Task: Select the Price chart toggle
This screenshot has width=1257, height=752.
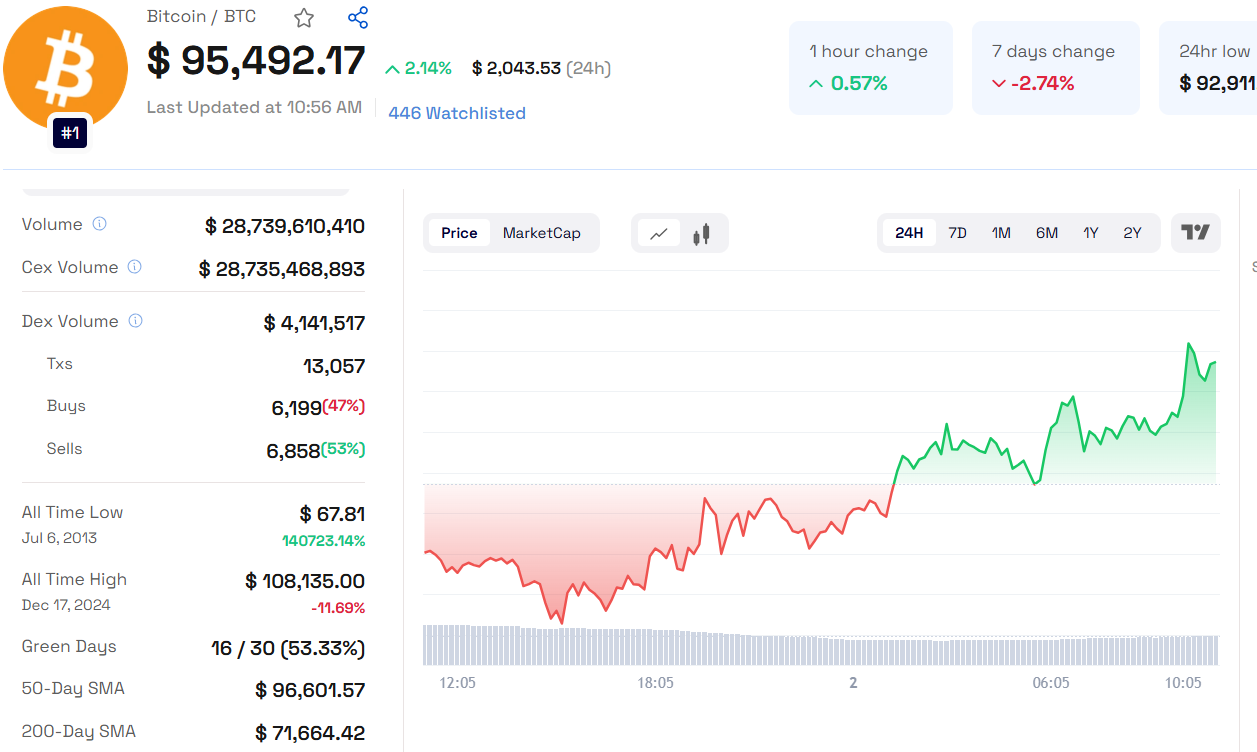Action: (459, 233)
